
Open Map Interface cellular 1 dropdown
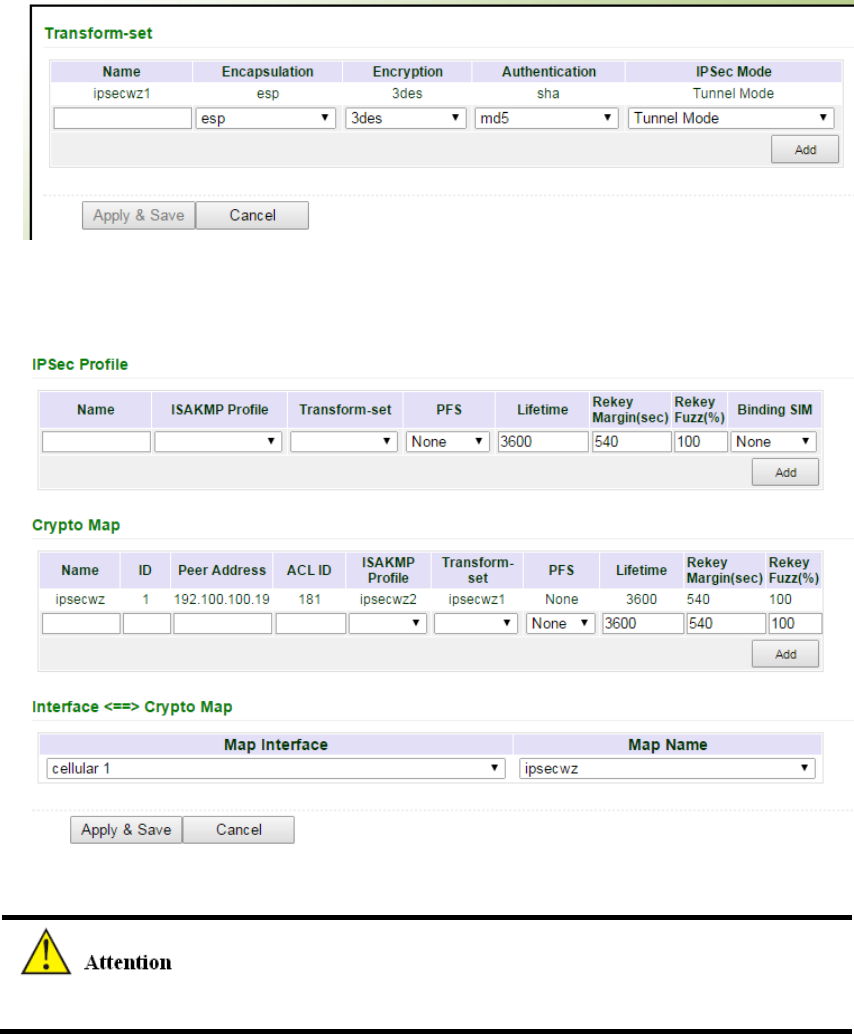click(276, 769)
